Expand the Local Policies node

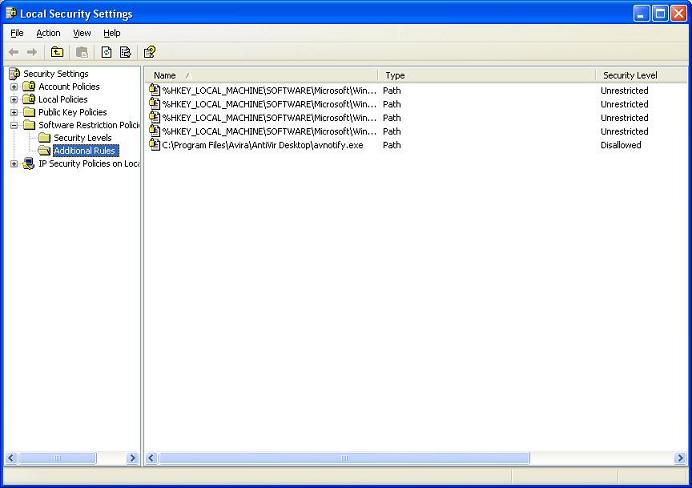(x=14, y=100)
